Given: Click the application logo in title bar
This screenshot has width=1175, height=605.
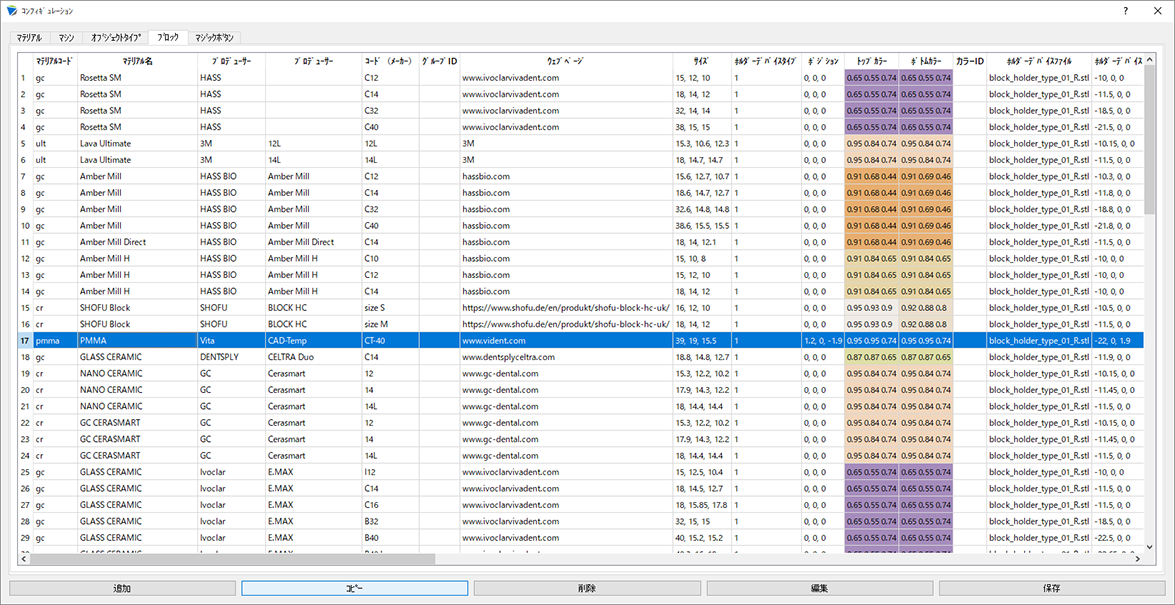Looking at the screenshot, I should [10, 11].
